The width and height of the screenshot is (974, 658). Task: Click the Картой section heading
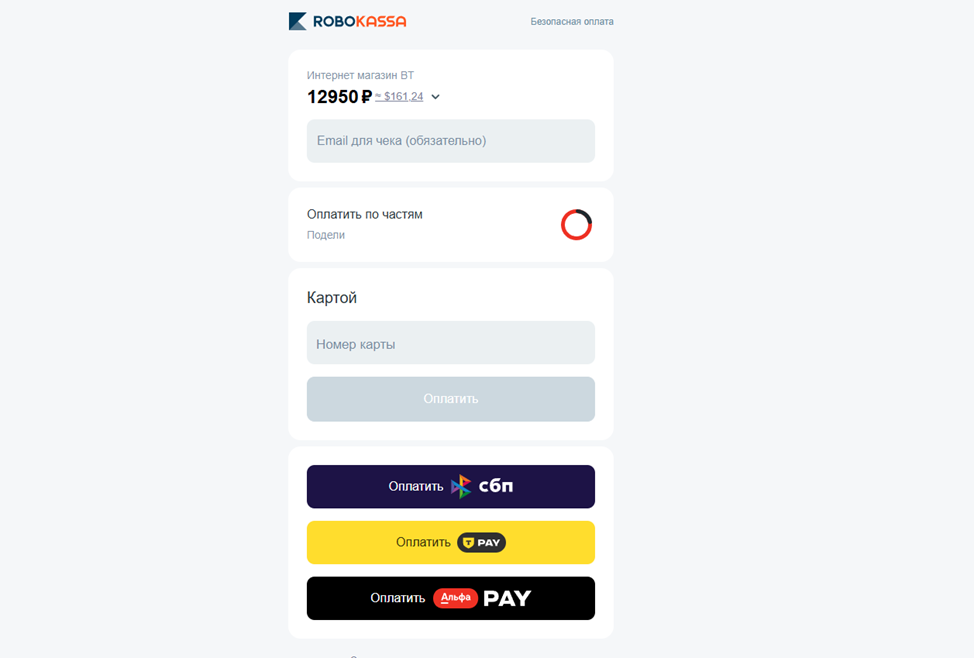tap(332, 298)
